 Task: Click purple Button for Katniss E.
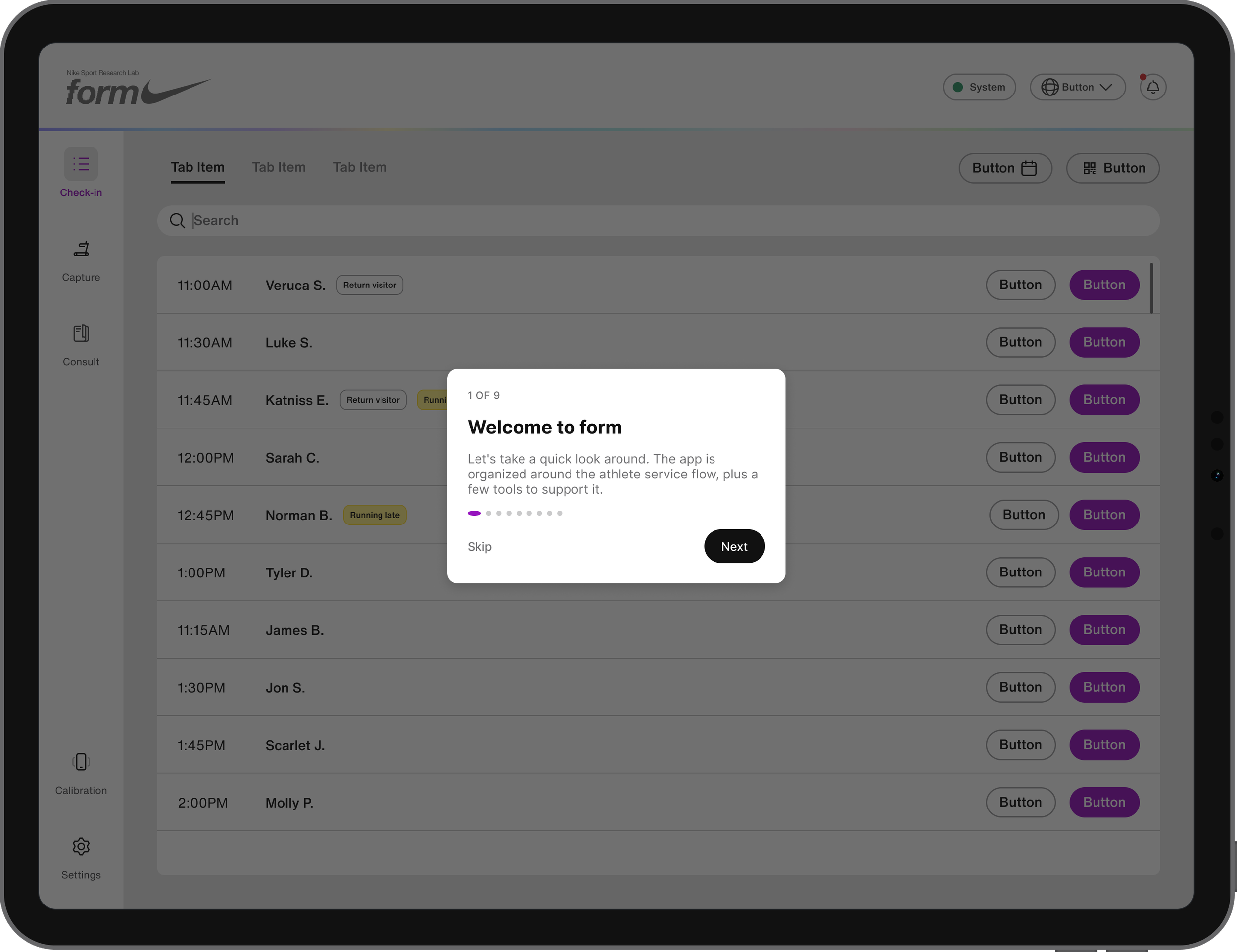[x=1104, y=400]
